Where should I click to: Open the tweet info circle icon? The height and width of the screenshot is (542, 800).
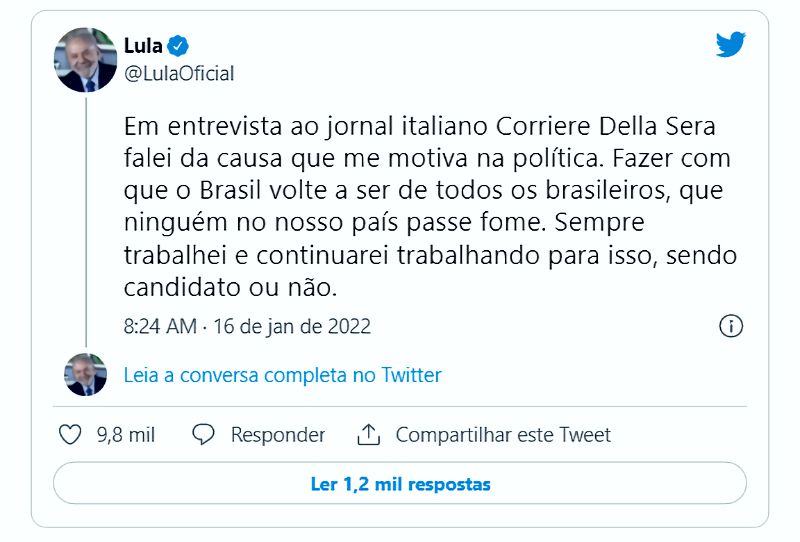click(731, 326)
